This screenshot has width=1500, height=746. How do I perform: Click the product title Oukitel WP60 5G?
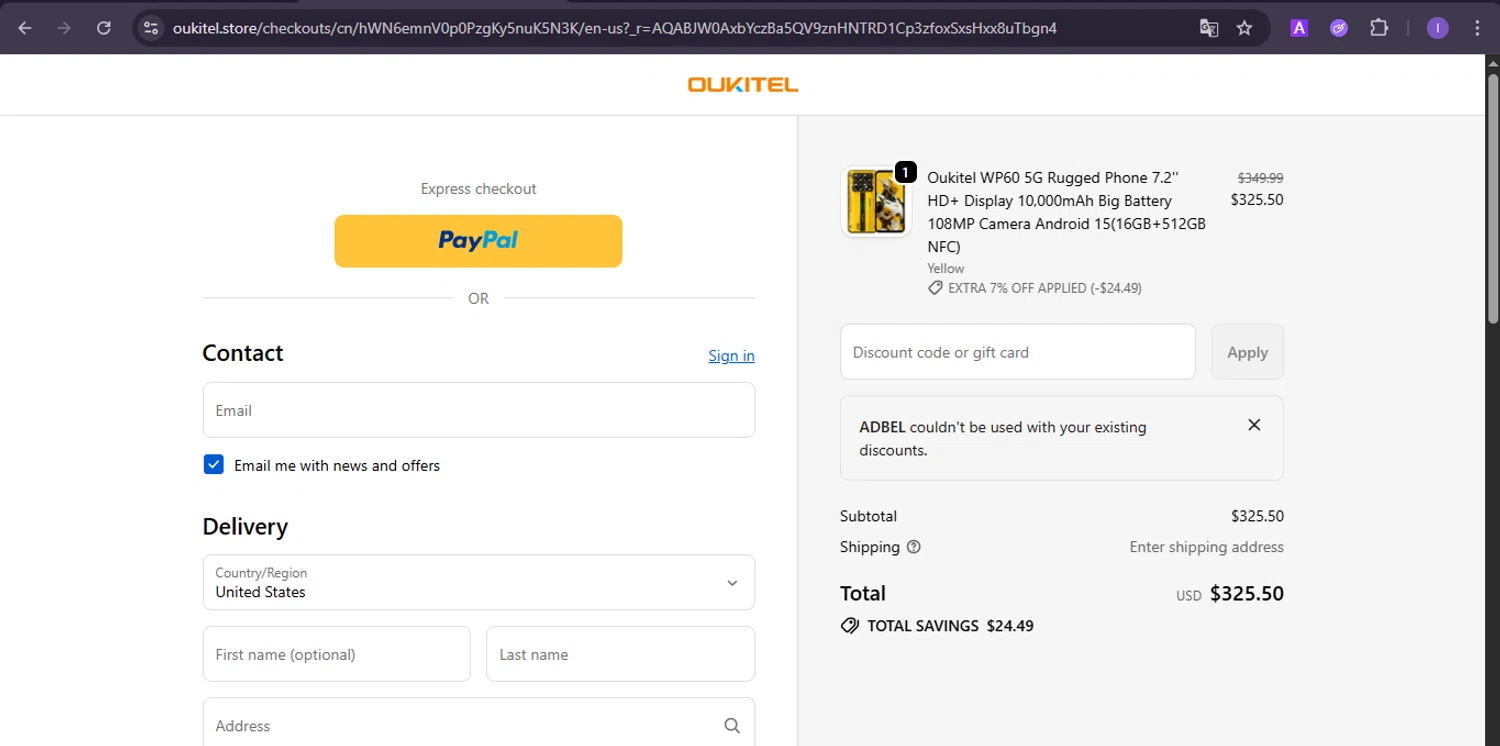coord(1066,212)
